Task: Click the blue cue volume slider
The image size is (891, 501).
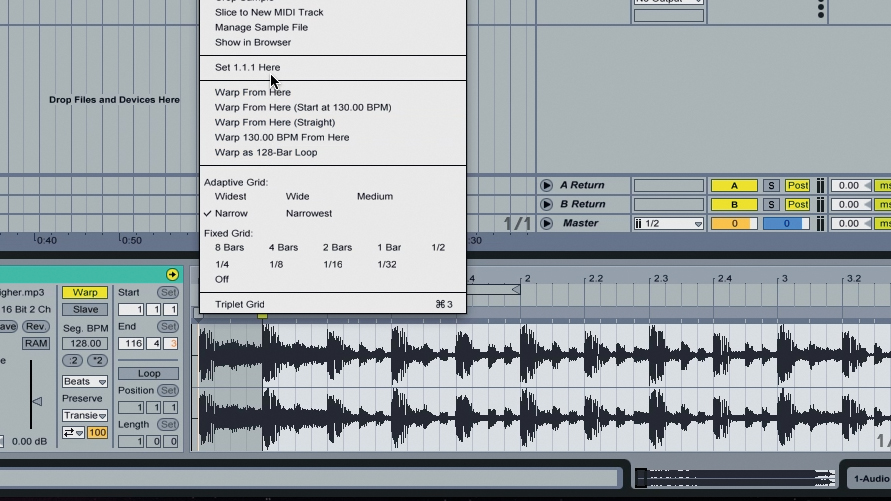Action: [786, 223]
